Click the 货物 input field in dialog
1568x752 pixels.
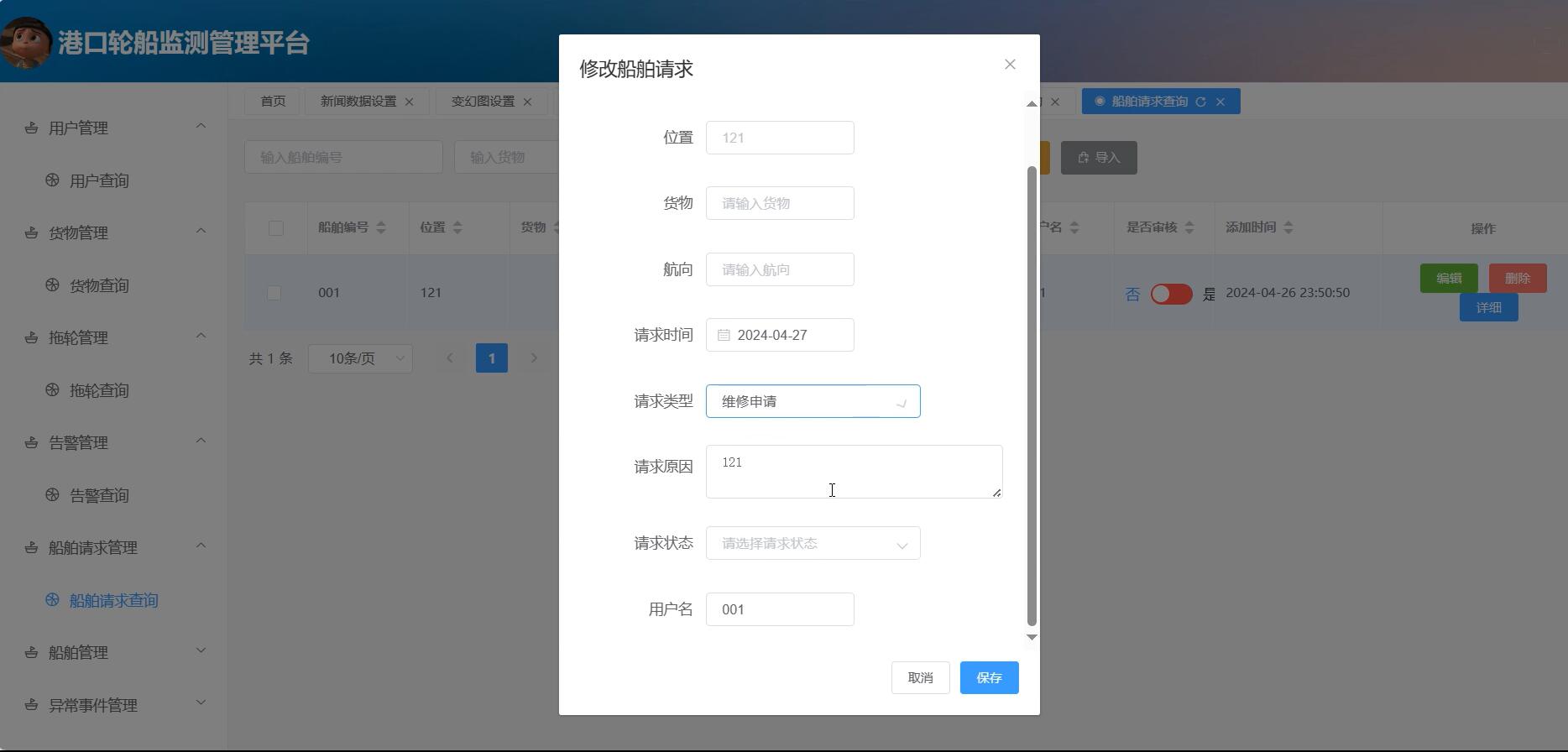tap(780, 203)
